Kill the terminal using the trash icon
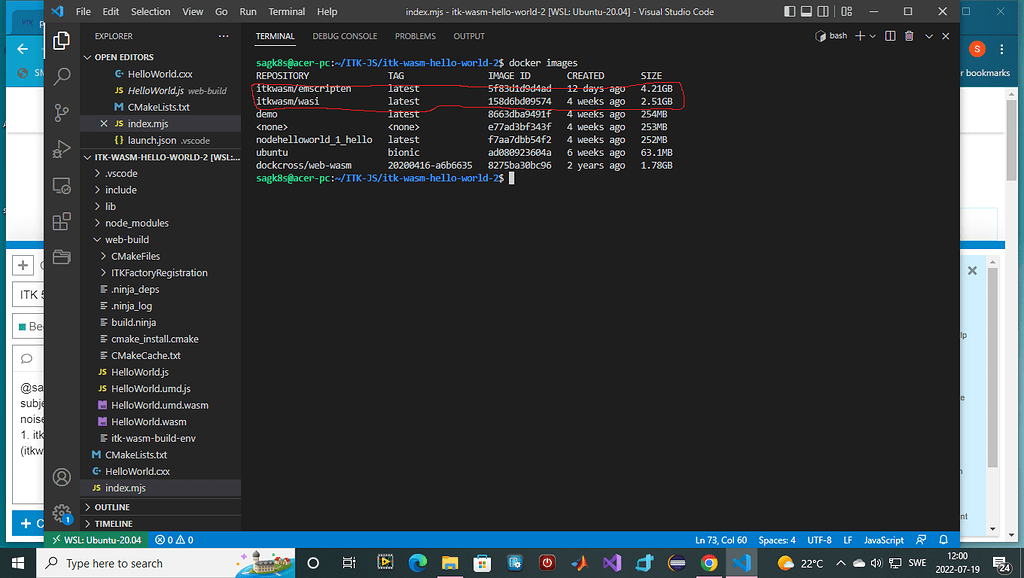The height and width of the screenshot is (578, 1024). [x=909, y=35]
